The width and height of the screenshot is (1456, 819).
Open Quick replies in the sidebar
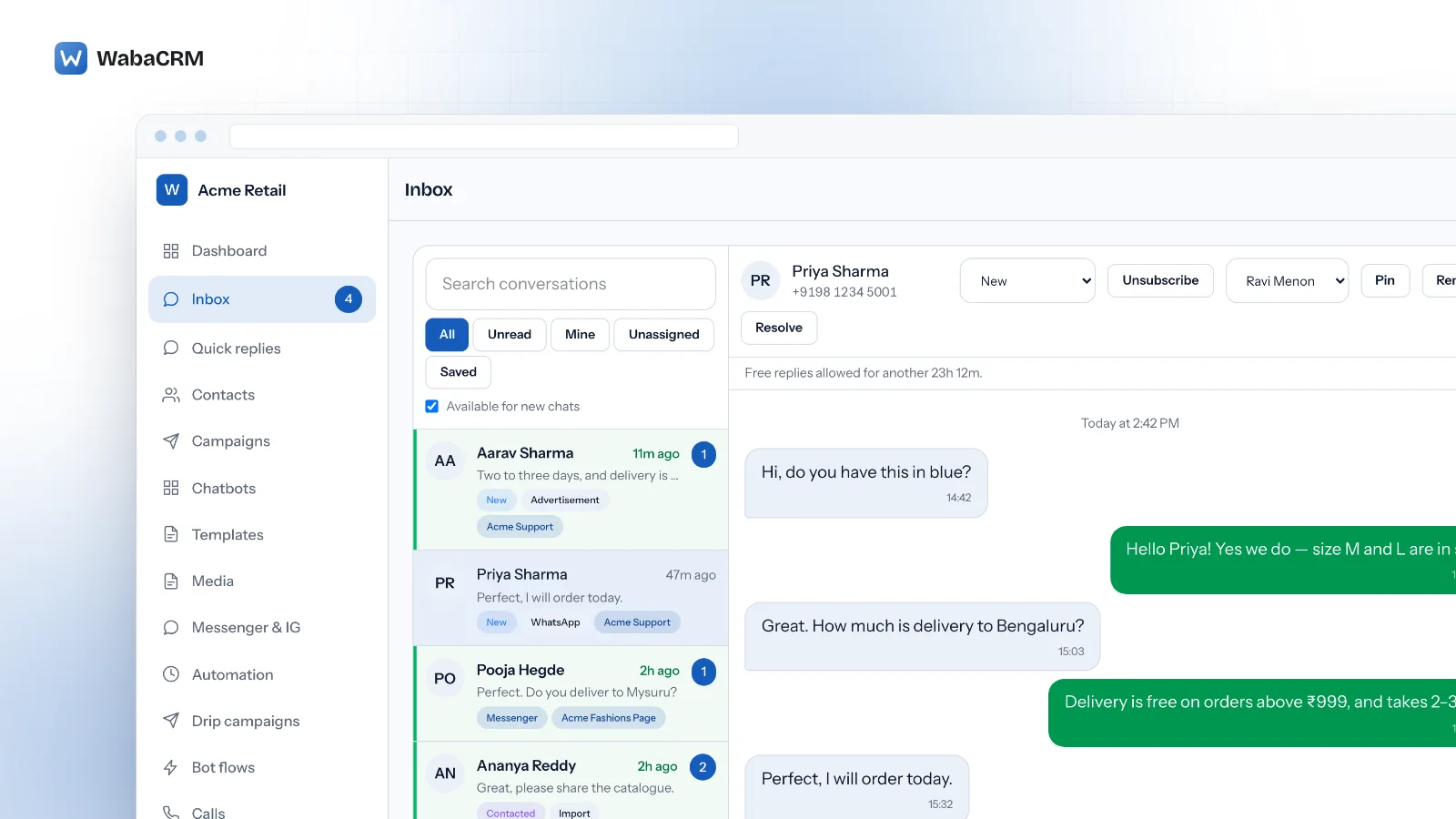(262, 349)
